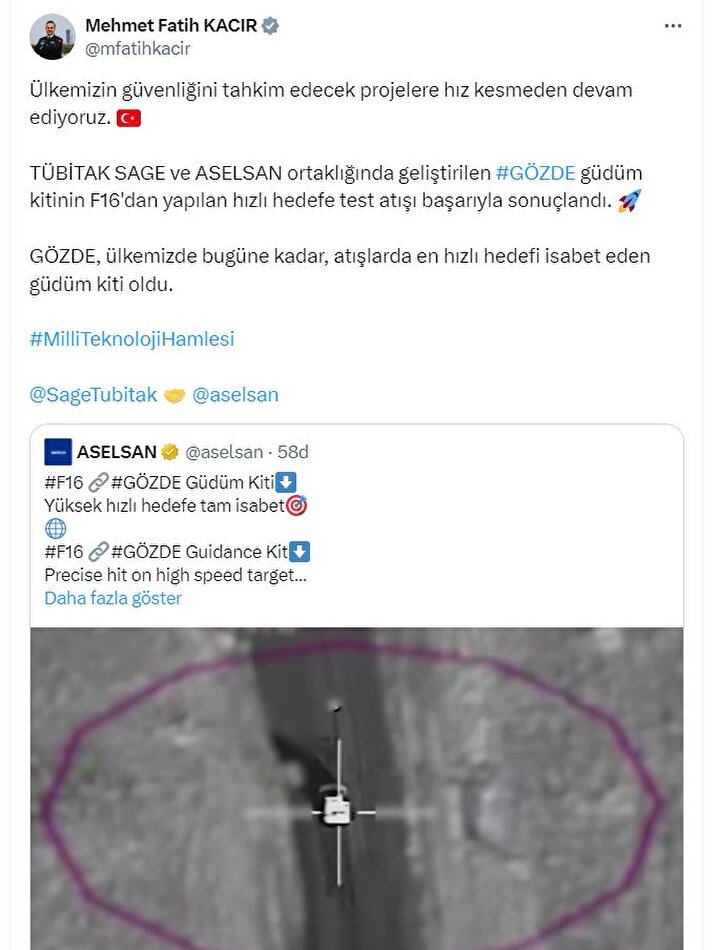The width and height of the screenshot is (720, 950).
Task: Visit the @SageTubitak mention
Action: point(93,394)
